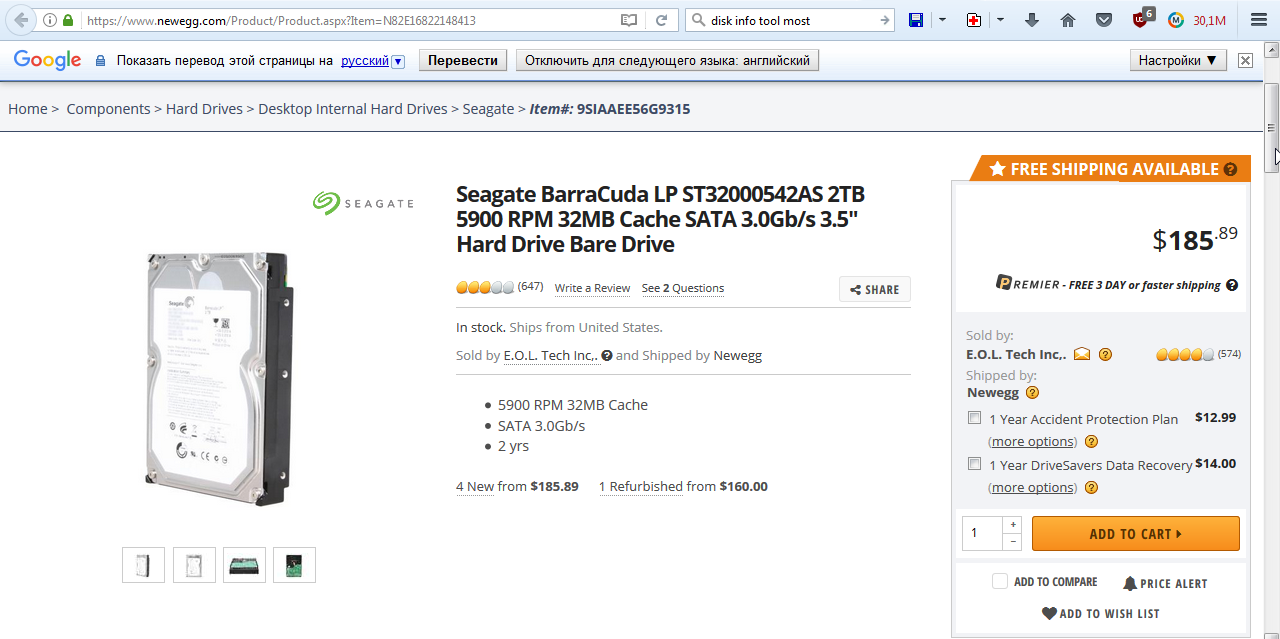Open more options under Accident Protection Plan
Image resolution: width=1280 pixels, height=639 pixels.
[x=1034, y=441]
